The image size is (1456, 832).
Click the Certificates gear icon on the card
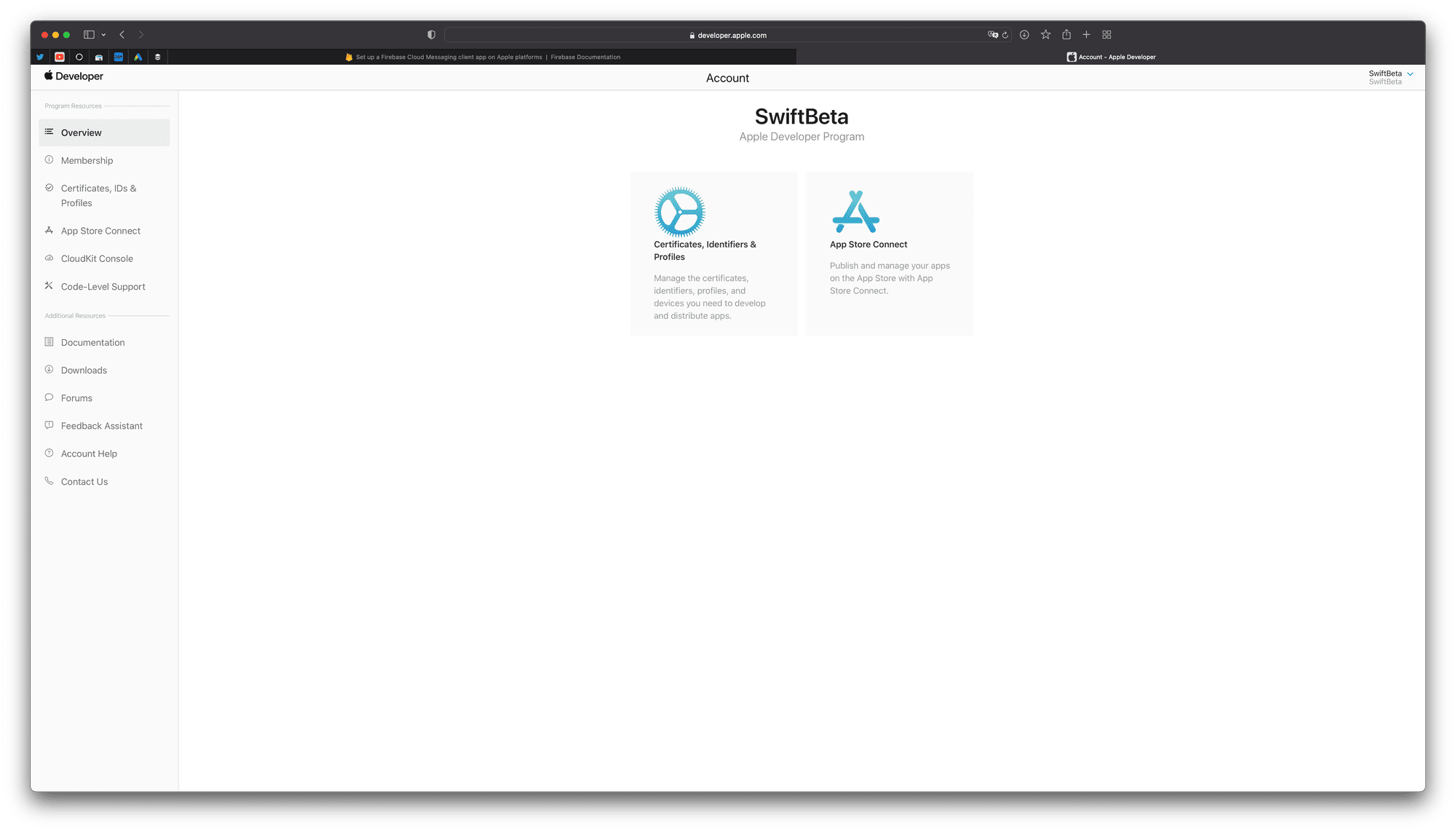[679, 212]
